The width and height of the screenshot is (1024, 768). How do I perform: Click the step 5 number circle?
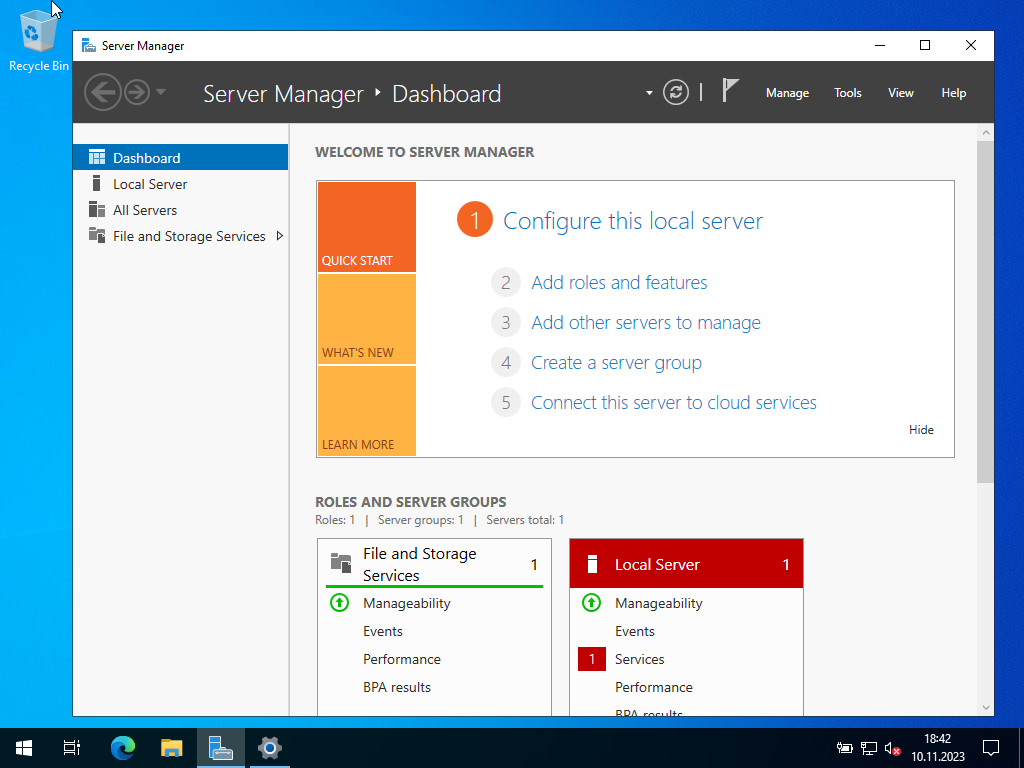click(x=505, y=402)
